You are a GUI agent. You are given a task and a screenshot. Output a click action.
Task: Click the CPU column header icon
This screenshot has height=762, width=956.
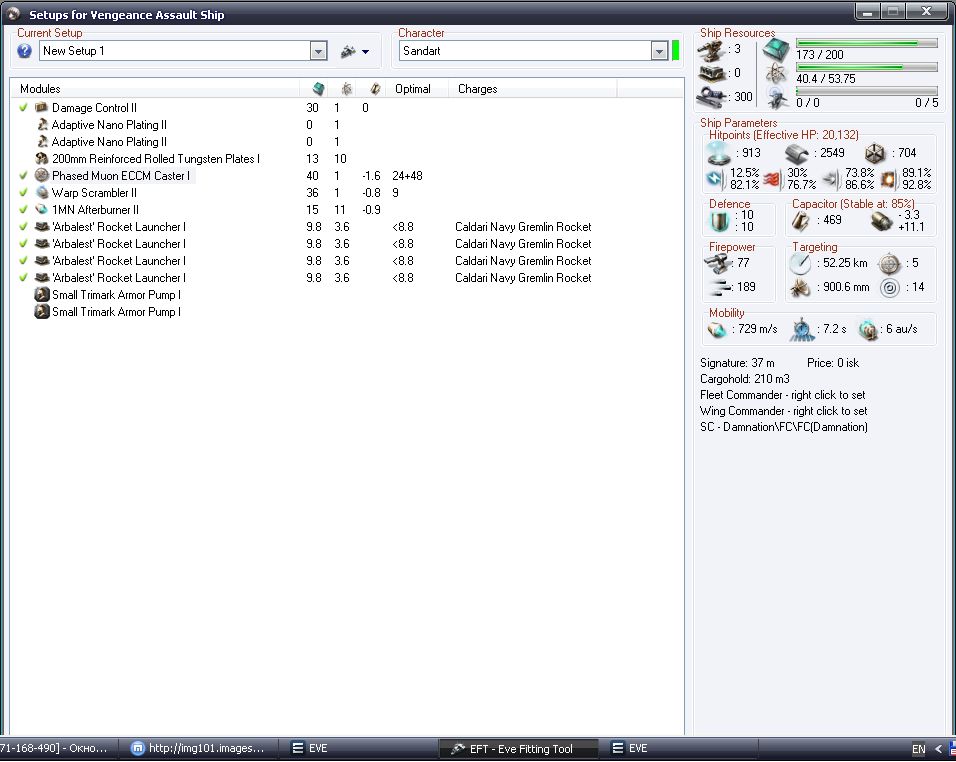(318, 89)
